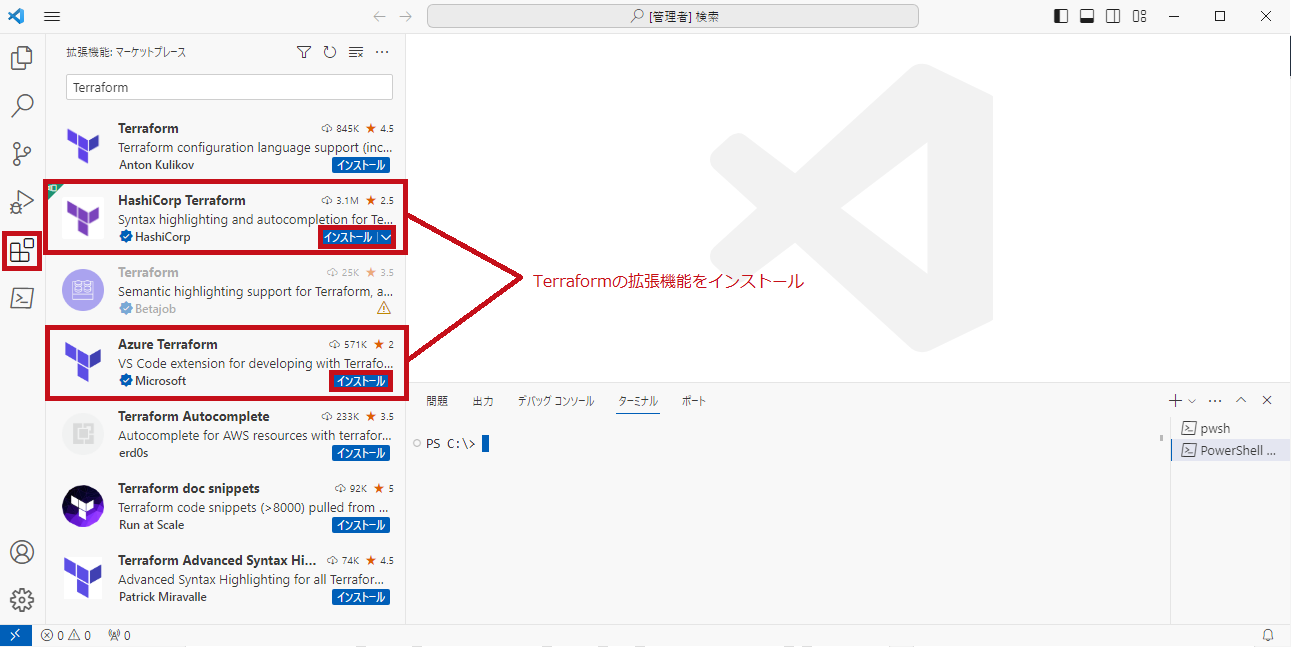Switch to the デバッグ コンソール tab
The image size is (1291, 647).
[556, 401]
